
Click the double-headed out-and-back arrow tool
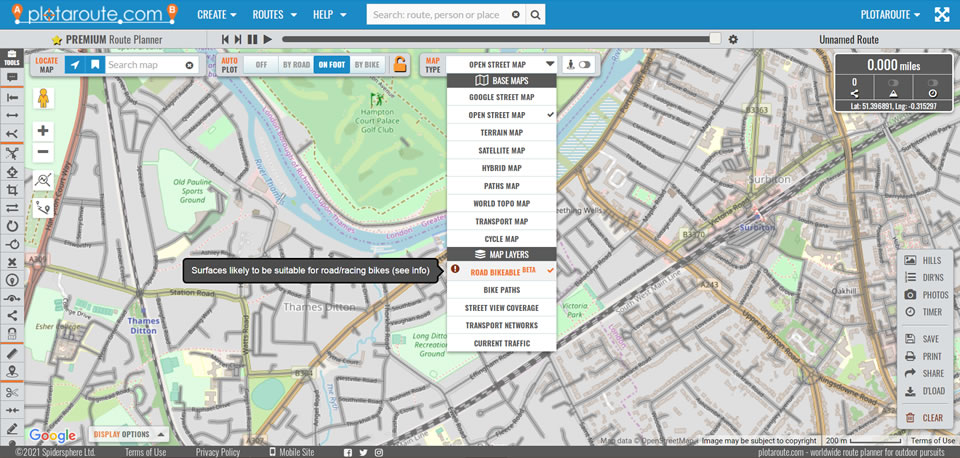point(12,115)
